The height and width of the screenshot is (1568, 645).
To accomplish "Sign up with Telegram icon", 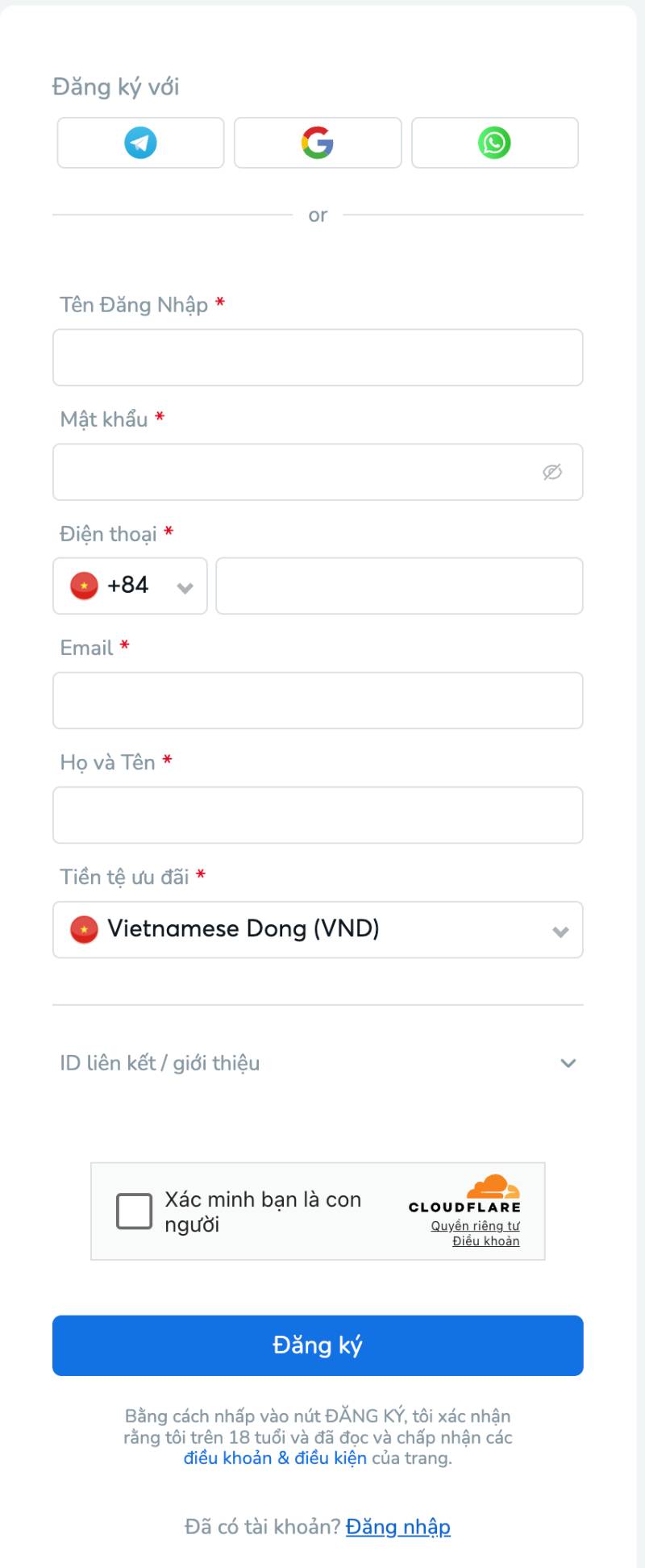I will (139, 143).
